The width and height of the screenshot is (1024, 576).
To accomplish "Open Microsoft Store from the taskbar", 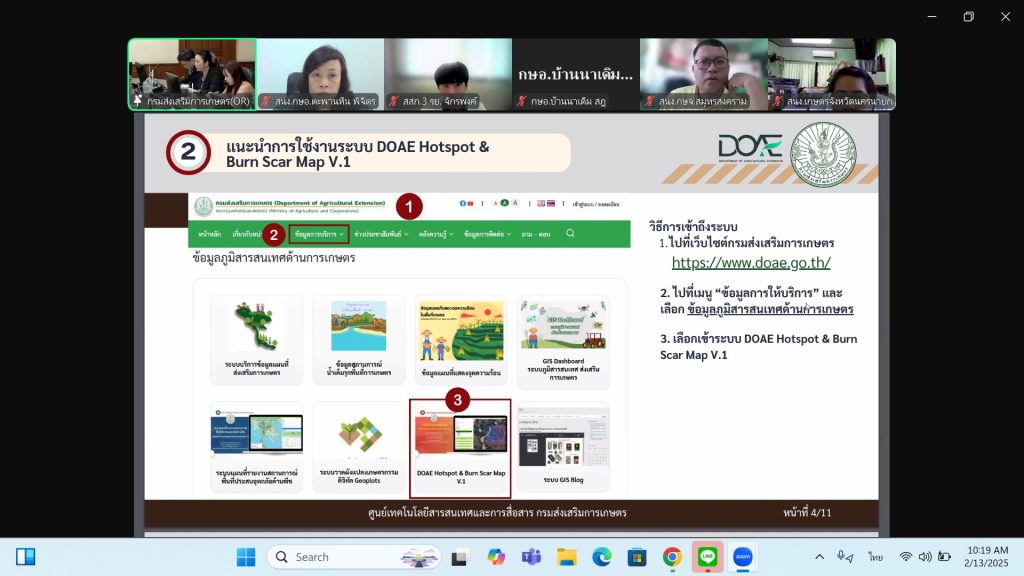I will [x=637, y=557].
